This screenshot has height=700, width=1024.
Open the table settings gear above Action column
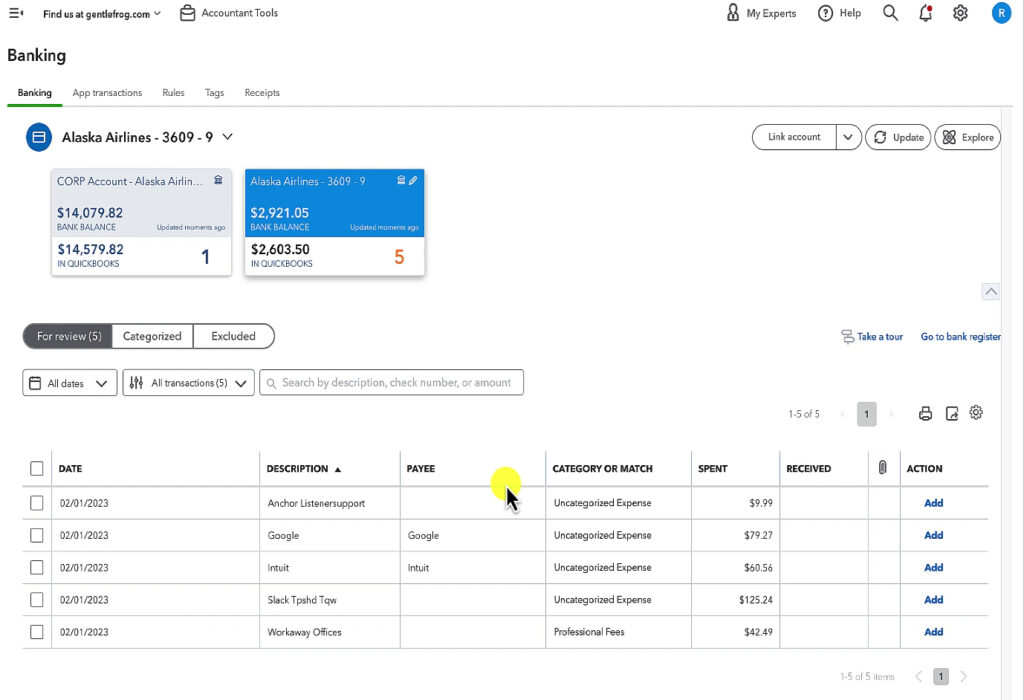(x=976, y=413)
